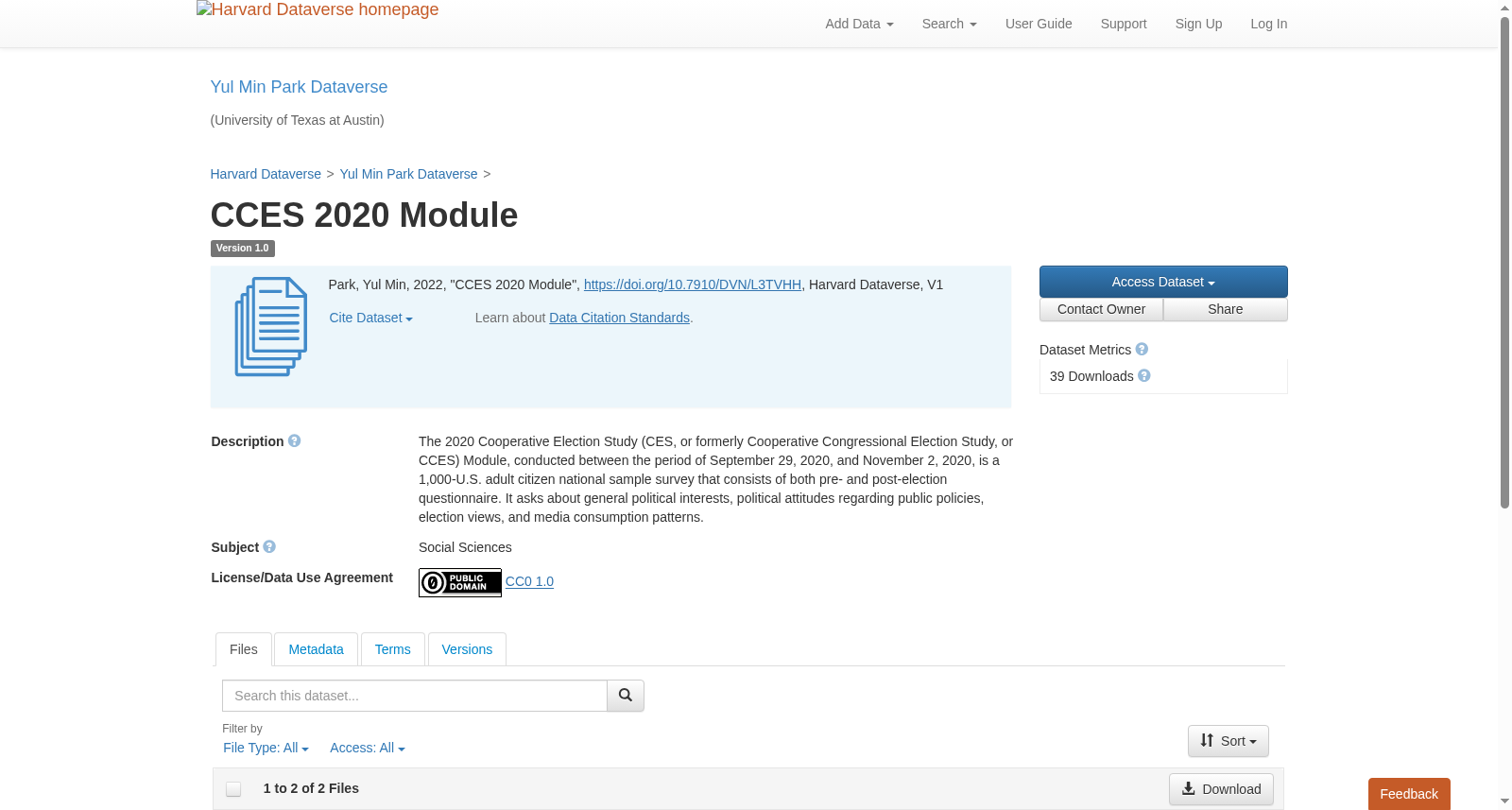Open the File Type: All filter
Screen dimensions: 1512x810
[266, 748]
